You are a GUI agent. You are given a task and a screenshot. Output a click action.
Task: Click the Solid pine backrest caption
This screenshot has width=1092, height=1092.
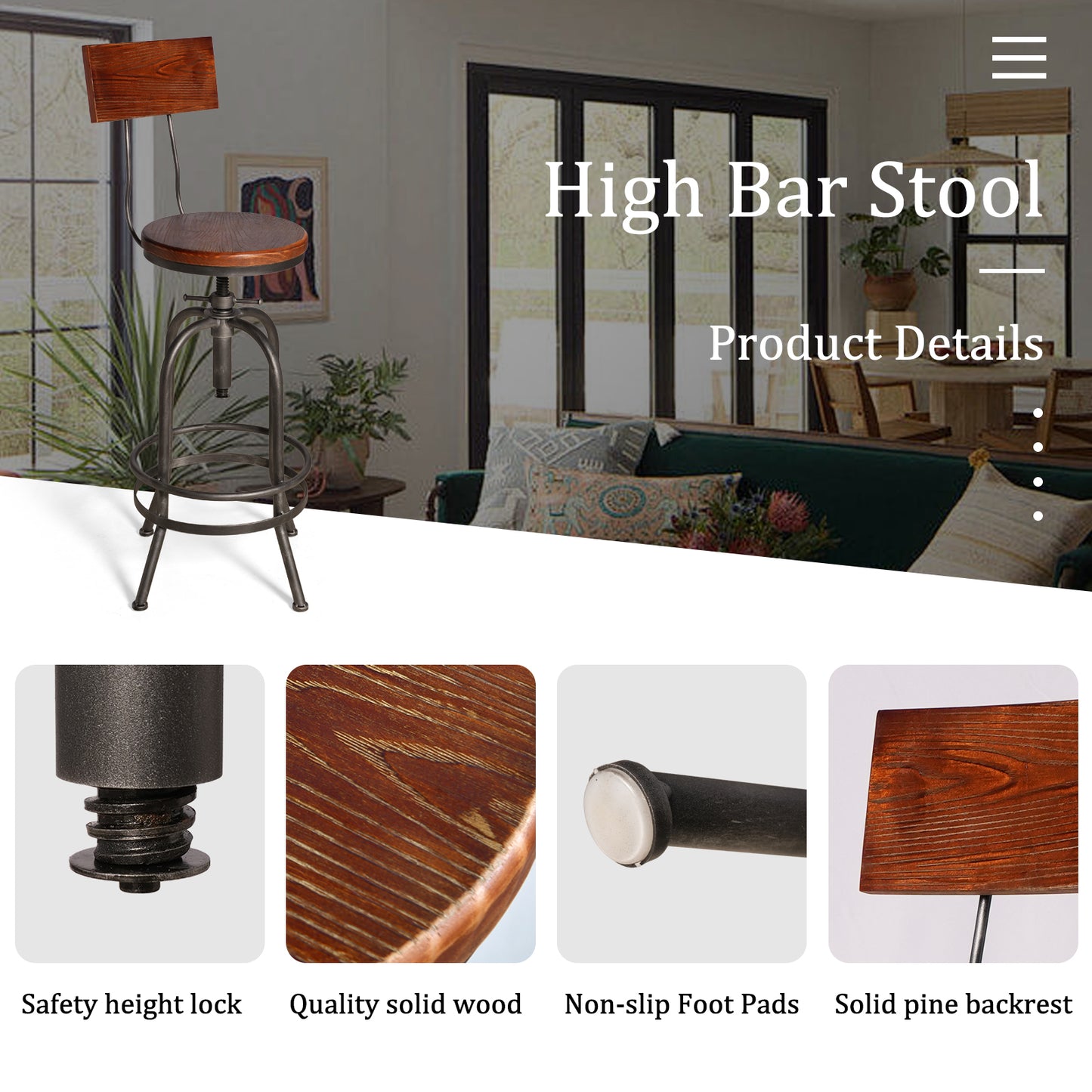point(953,1004)
